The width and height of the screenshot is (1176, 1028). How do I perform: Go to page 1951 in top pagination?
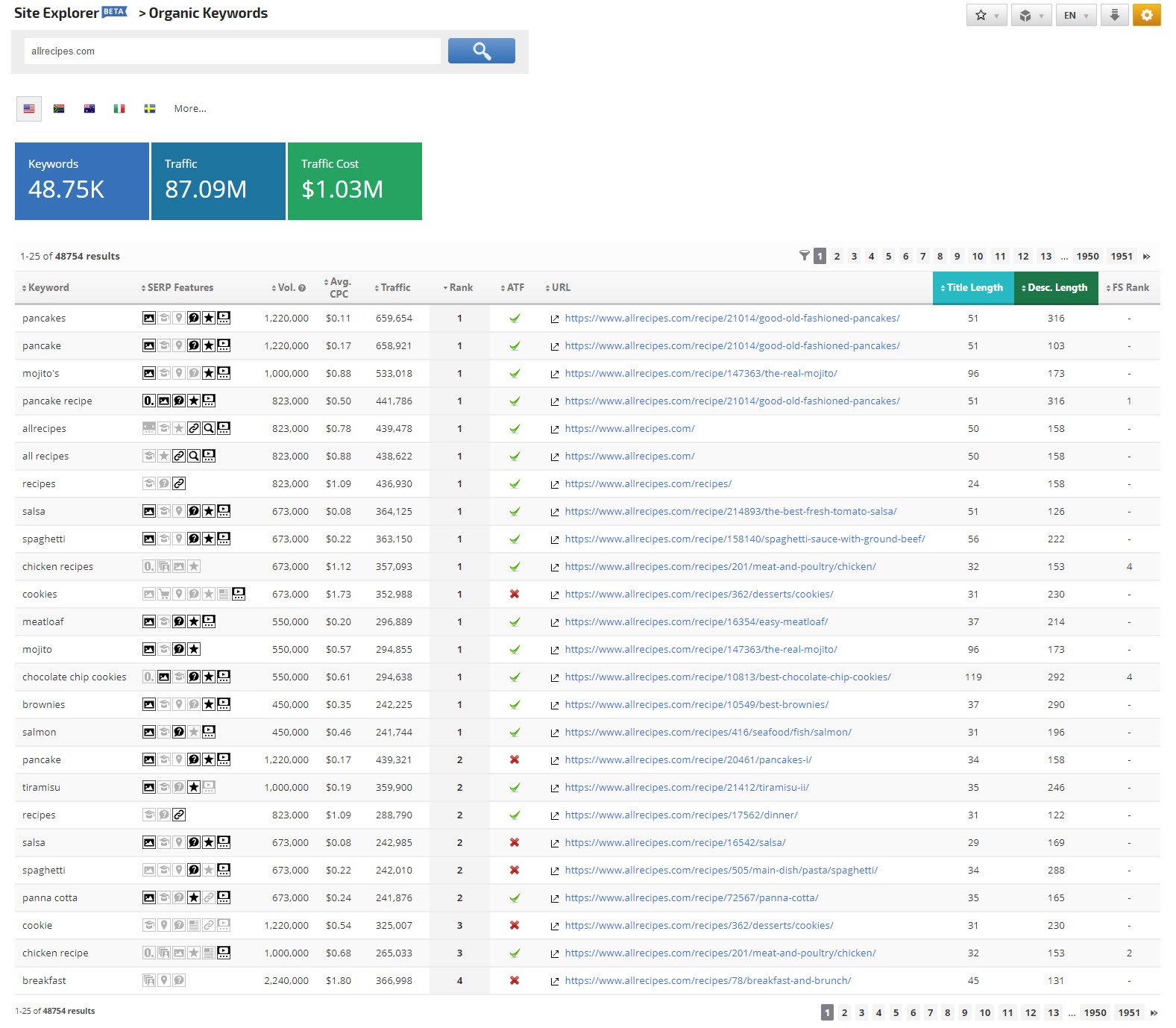(x=1121, y=256)
